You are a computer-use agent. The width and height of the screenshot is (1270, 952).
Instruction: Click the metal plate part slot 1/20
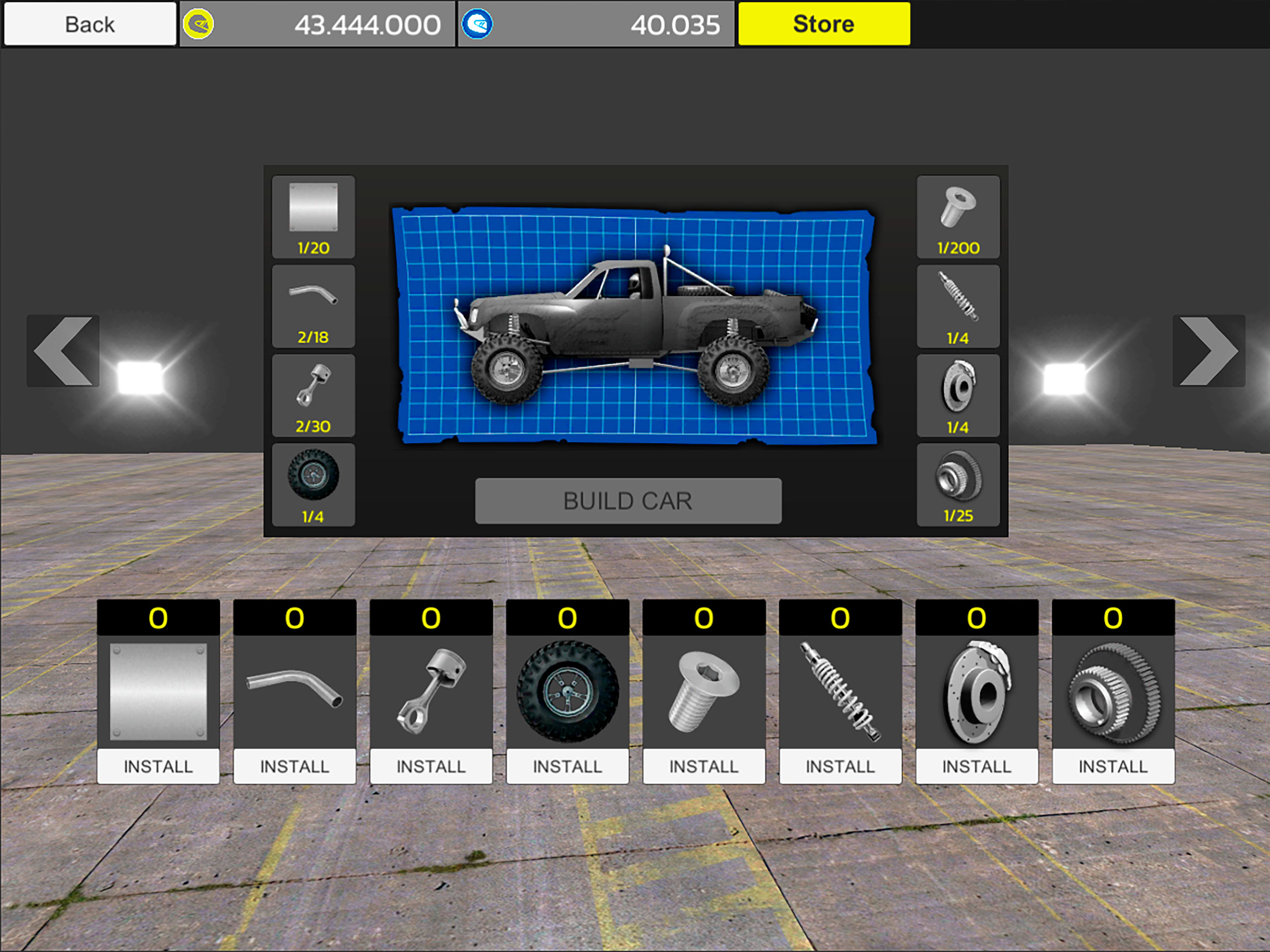click(x=313, y=217)
